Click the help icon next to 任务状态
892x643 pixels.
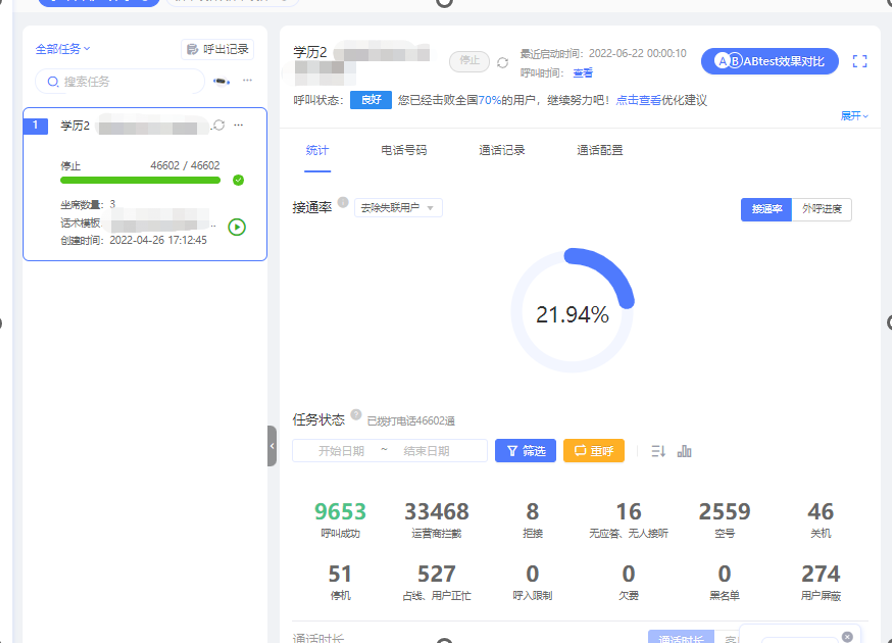(x=356, y=415)
